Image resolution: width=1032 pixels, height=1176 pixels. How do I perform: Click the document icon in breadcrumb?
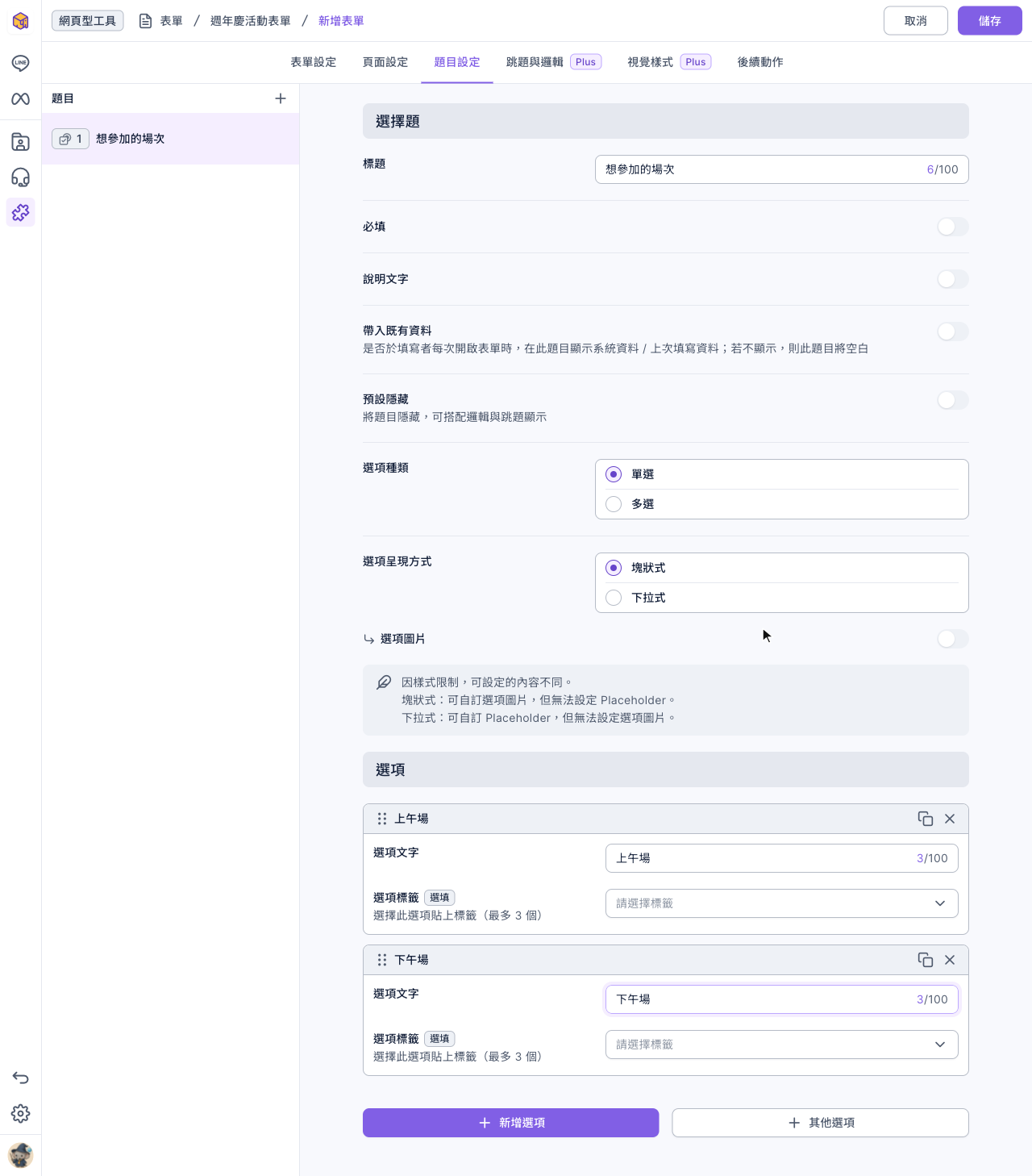click(x=146, y=21)
